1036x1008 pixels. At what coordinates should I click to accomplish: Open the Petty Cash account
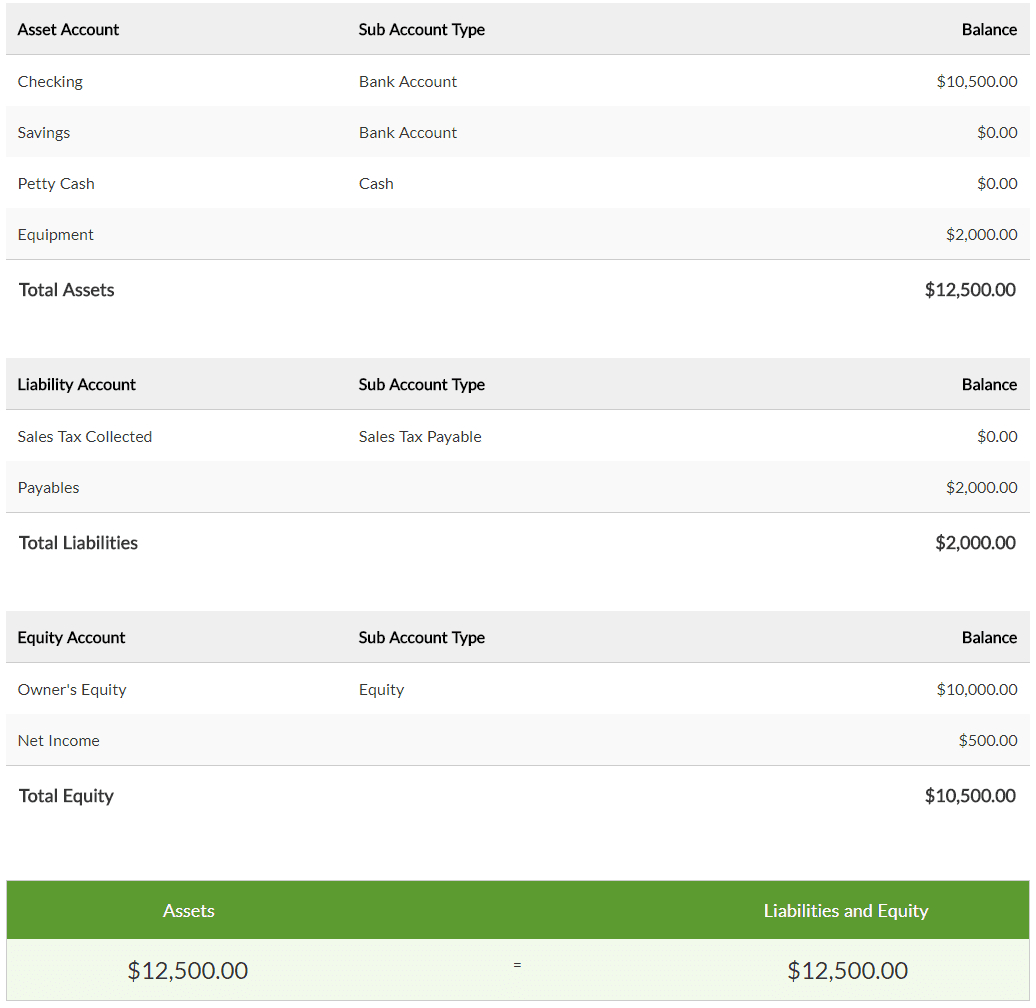pos(56,184)
